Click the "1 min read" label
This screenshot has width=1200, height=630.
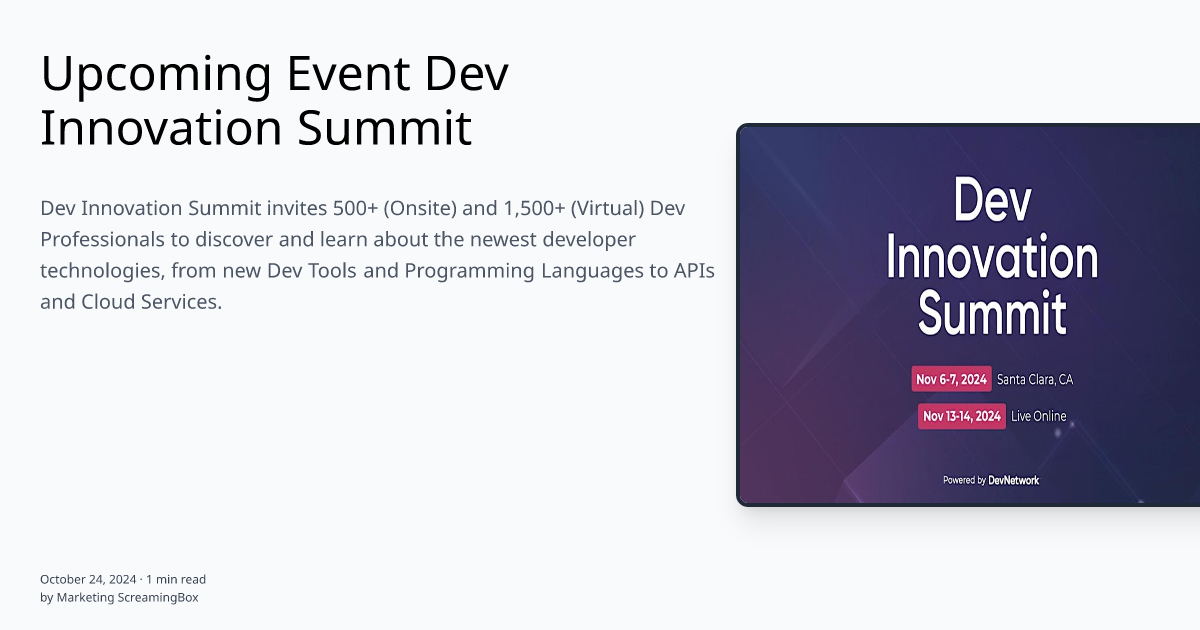(176, 578)
